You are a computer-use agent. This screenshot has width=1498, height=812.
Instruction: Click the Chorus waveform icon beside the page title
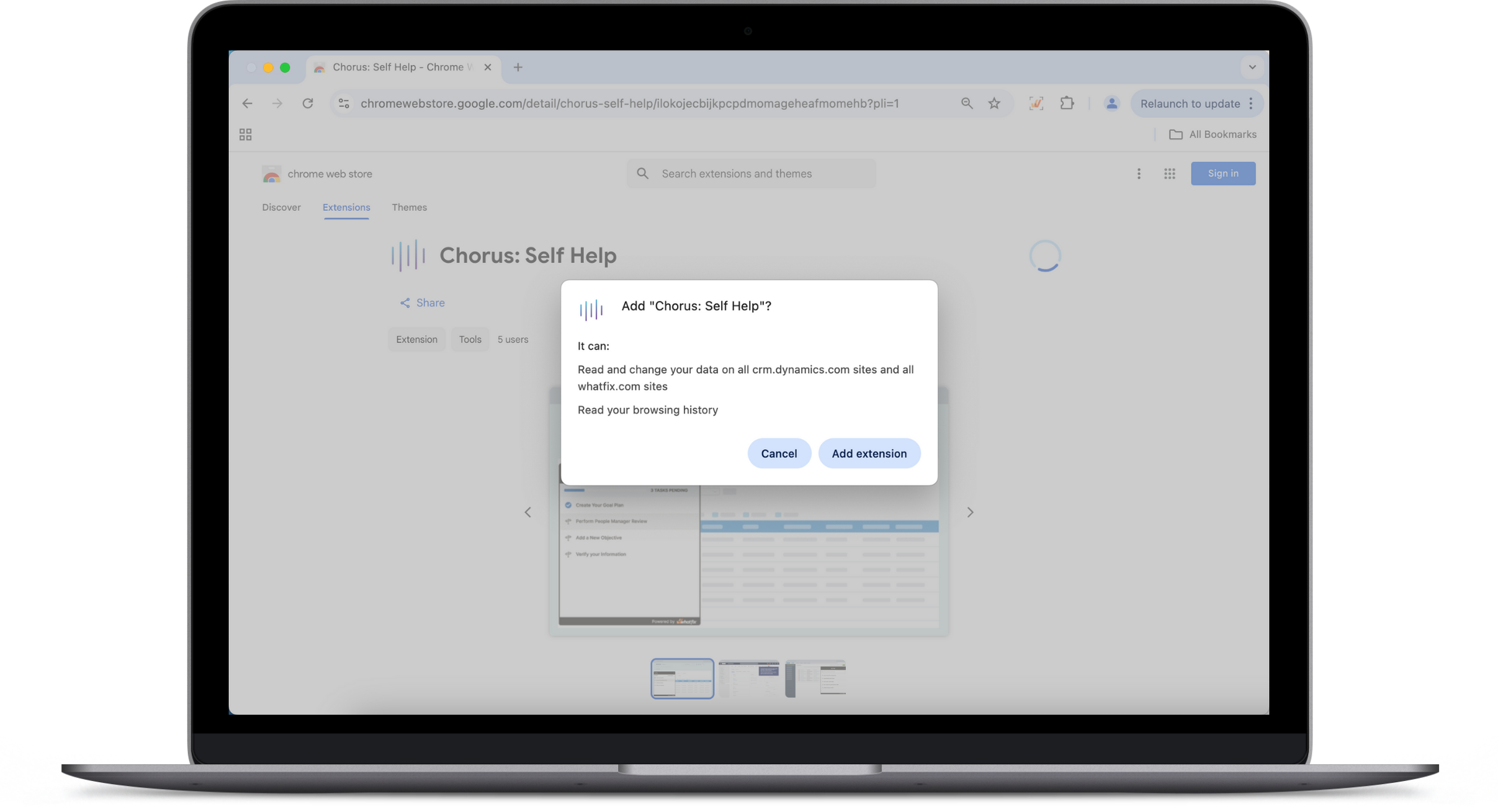click(408, 256)
